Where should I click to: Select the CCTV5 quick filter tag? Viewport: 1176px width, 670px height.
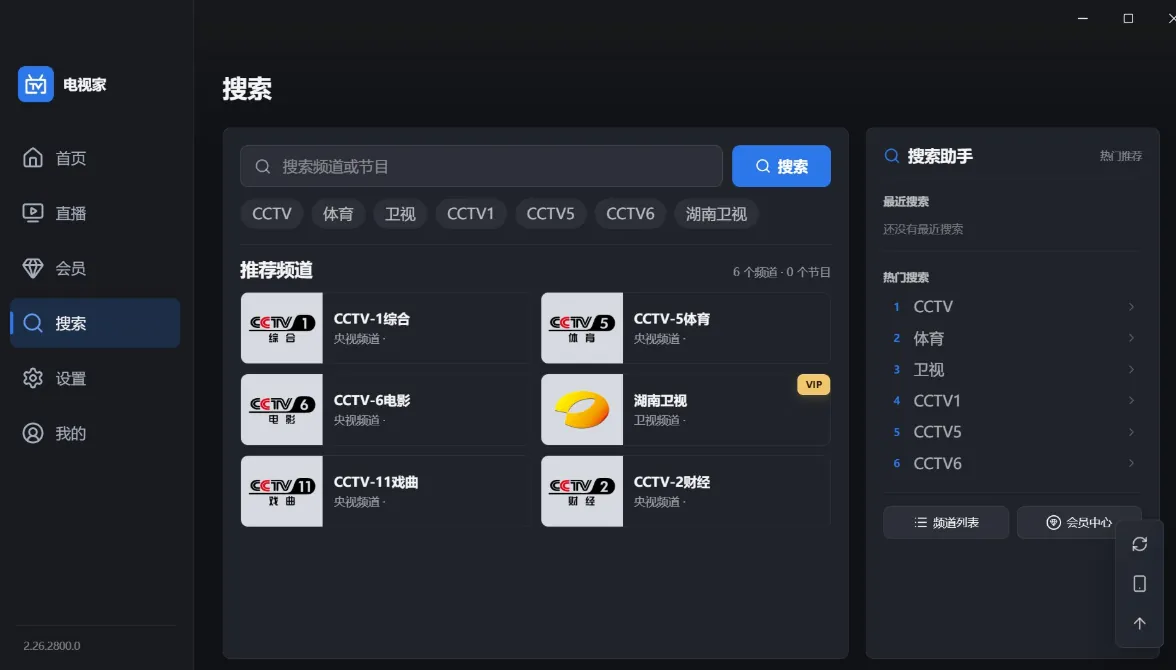(550, 214)
